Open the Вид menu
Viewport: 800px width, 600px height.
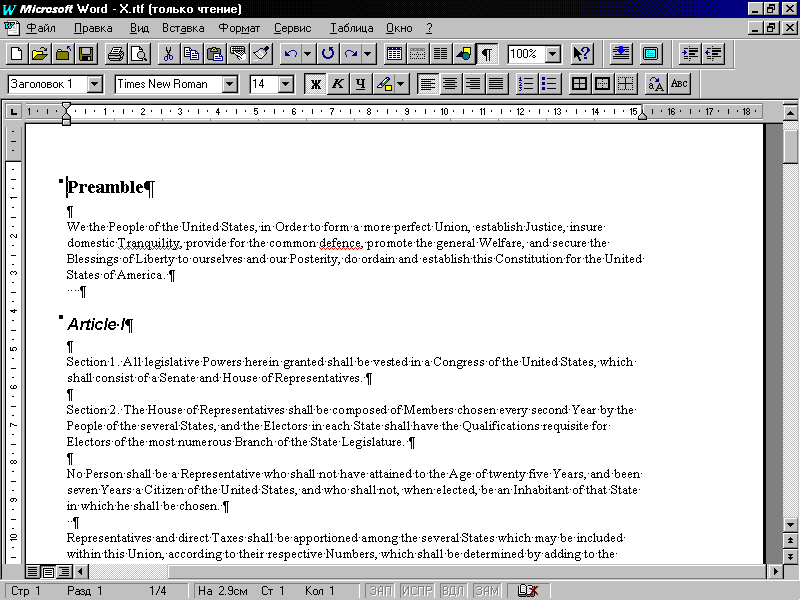[x=139, y=28]
